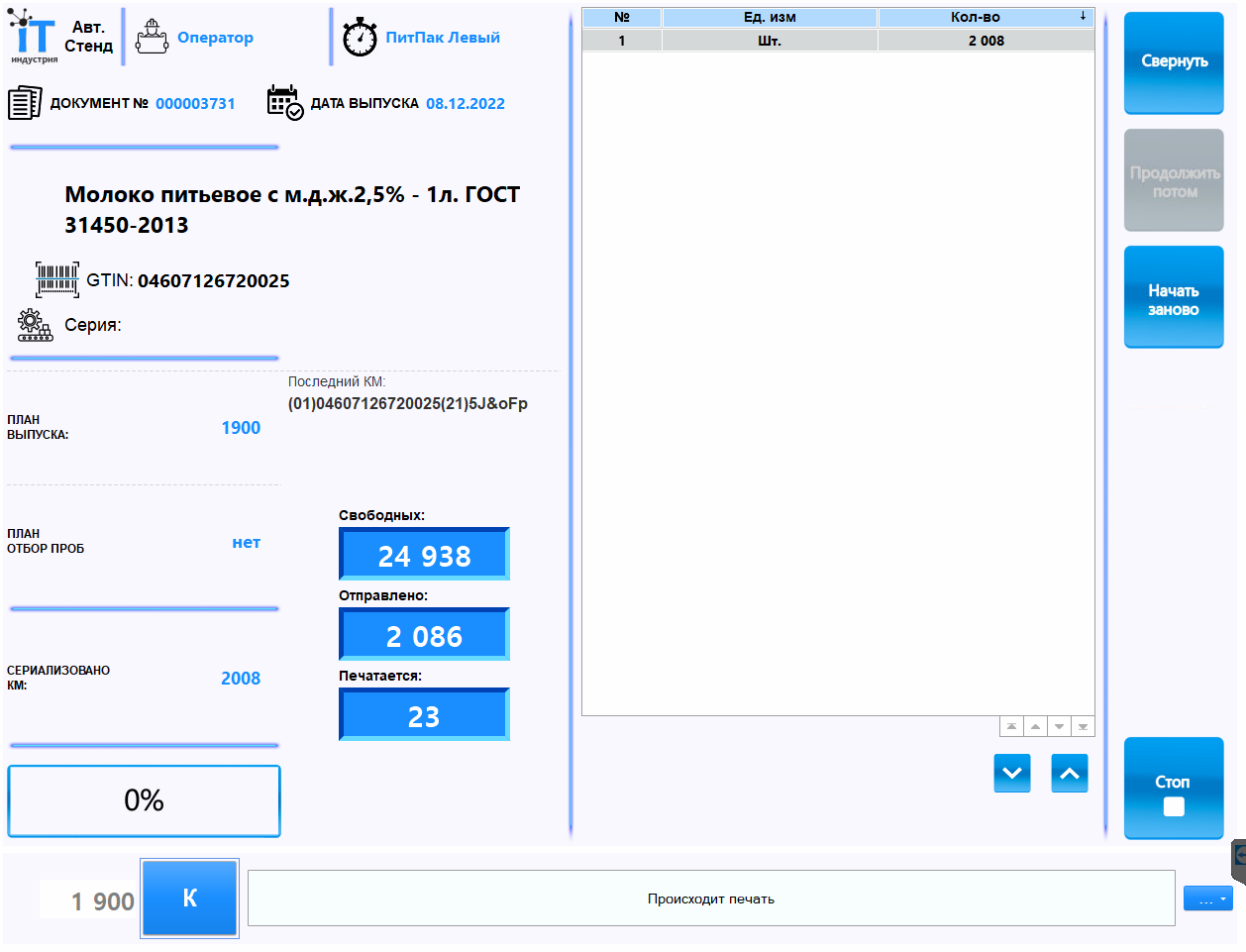Click the Стоп button
1246x952 pixels.
click(1174, 789)
